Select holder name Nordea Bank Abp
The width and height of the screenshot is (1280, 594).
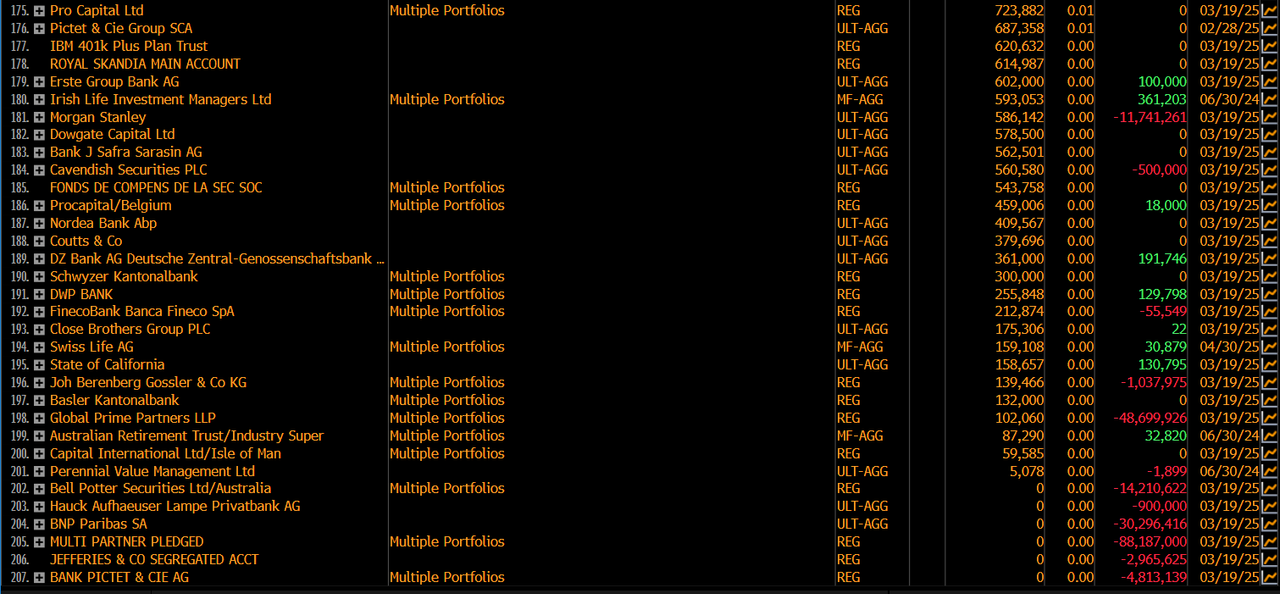click(x=103, y=224)
